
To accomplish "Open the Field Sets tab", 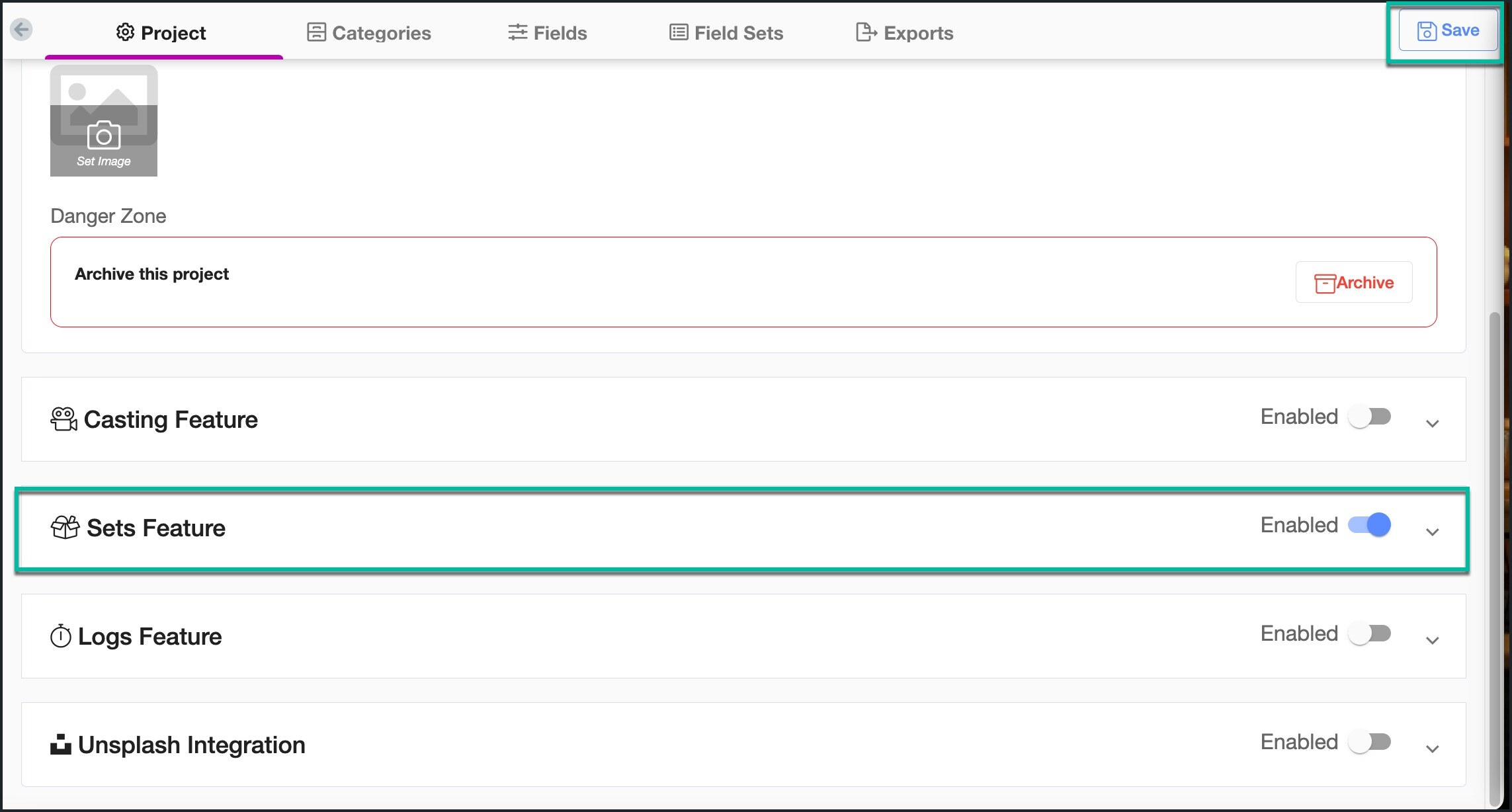I will click(x=726, y=32).
